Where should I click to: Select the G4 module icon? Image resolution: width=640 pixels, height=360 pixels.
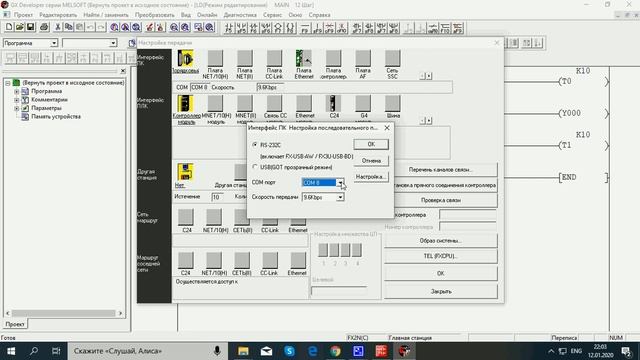[x=363, y=104]
